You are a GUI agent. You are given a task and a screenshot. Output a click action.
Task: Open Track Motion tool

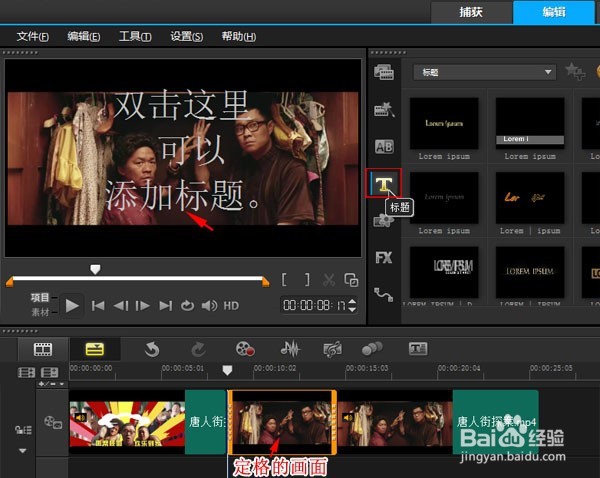[372, 349]
